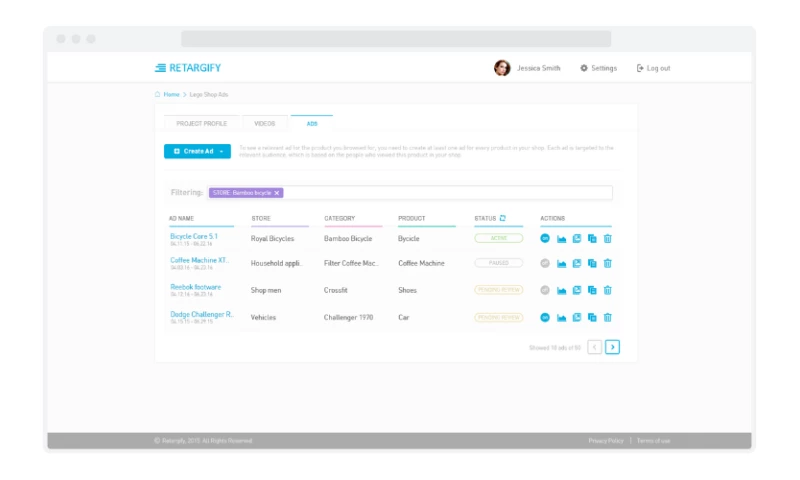Screen dimensions: 800x480
Task: View statistics chart for Bicycle Care 5.1
Action: 561,238
